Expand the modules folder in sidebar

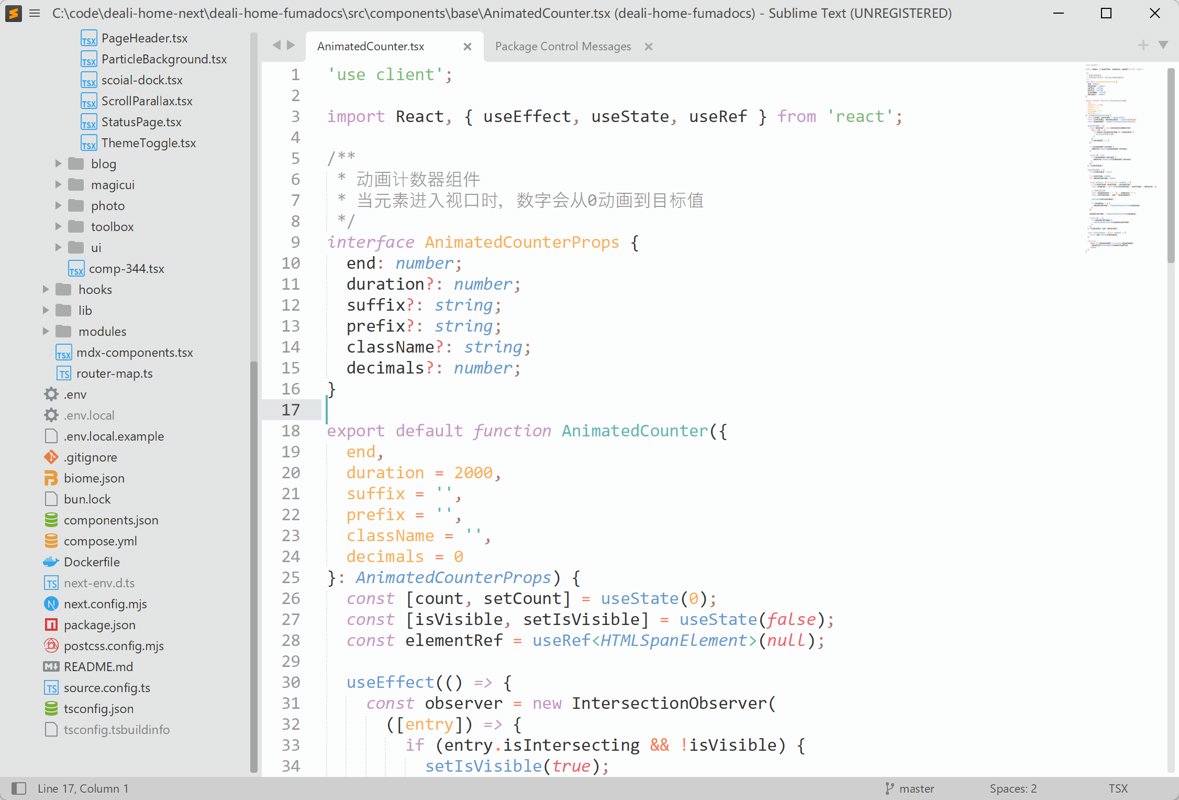[x=46, y=332]
